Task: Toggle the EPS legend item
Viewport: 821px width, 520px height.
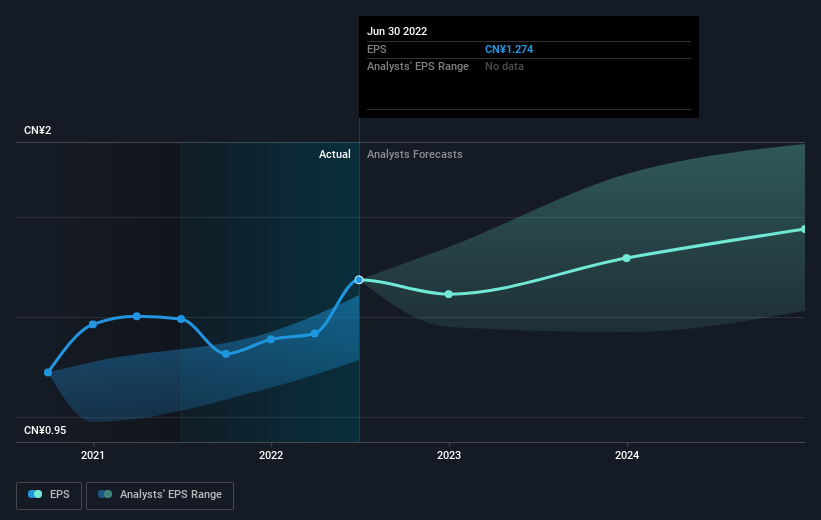Action: (x=50, y=494)
